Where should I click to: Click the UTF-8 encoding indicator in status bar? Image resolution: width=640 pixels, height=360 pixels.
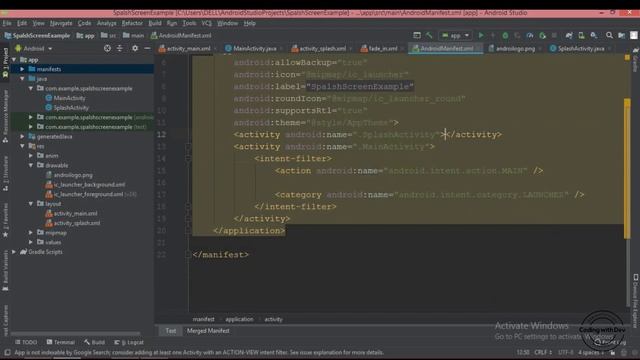pyautogui.click(x=565, y=352)
